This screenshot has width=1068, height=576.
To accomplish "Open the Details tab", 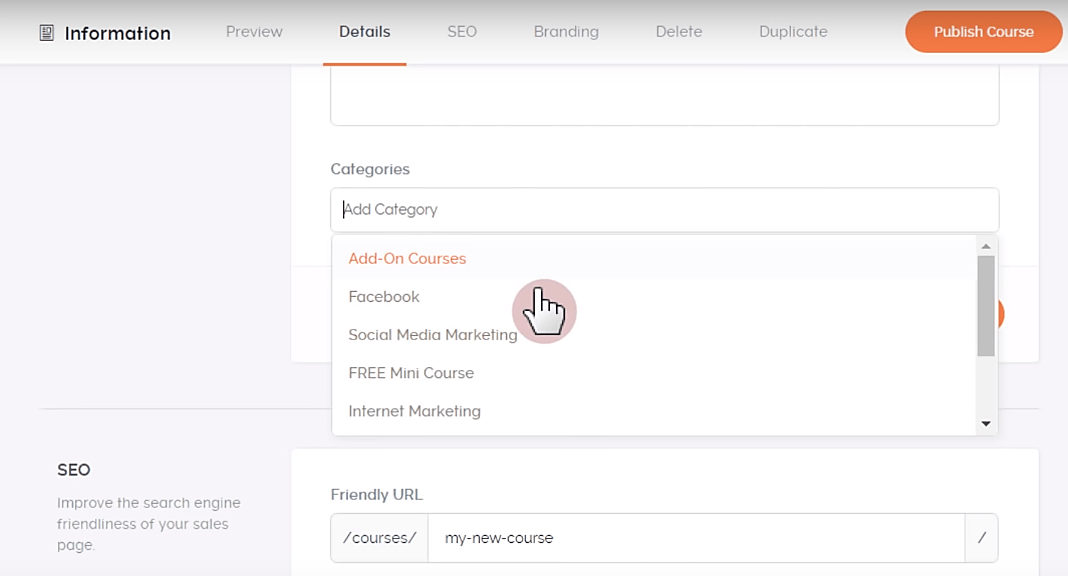I will click(x=364, y=32).
